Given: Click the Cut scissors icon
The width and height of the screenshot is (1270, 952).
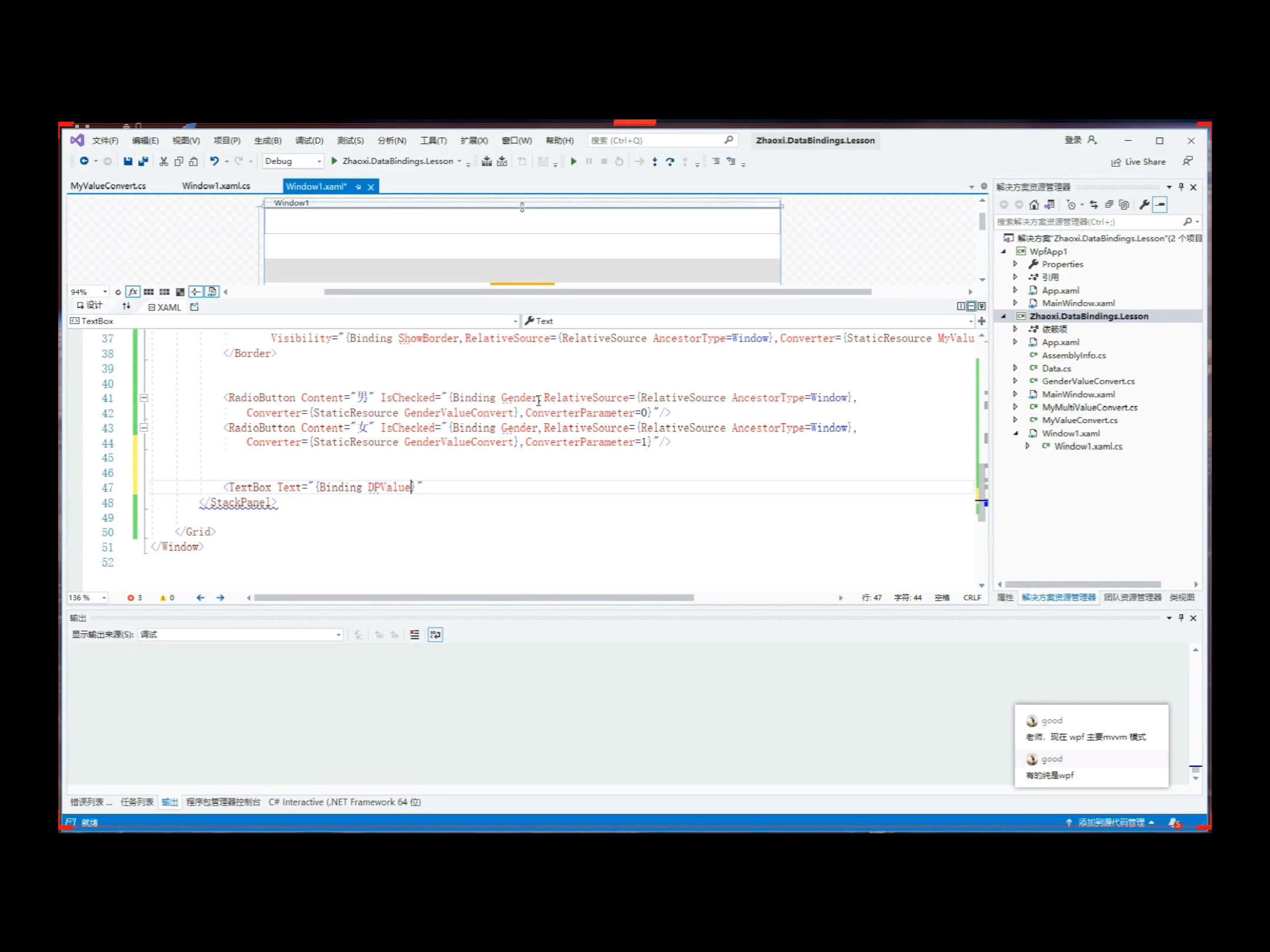Looking at the screenshot, I should [x=163, y=161].
